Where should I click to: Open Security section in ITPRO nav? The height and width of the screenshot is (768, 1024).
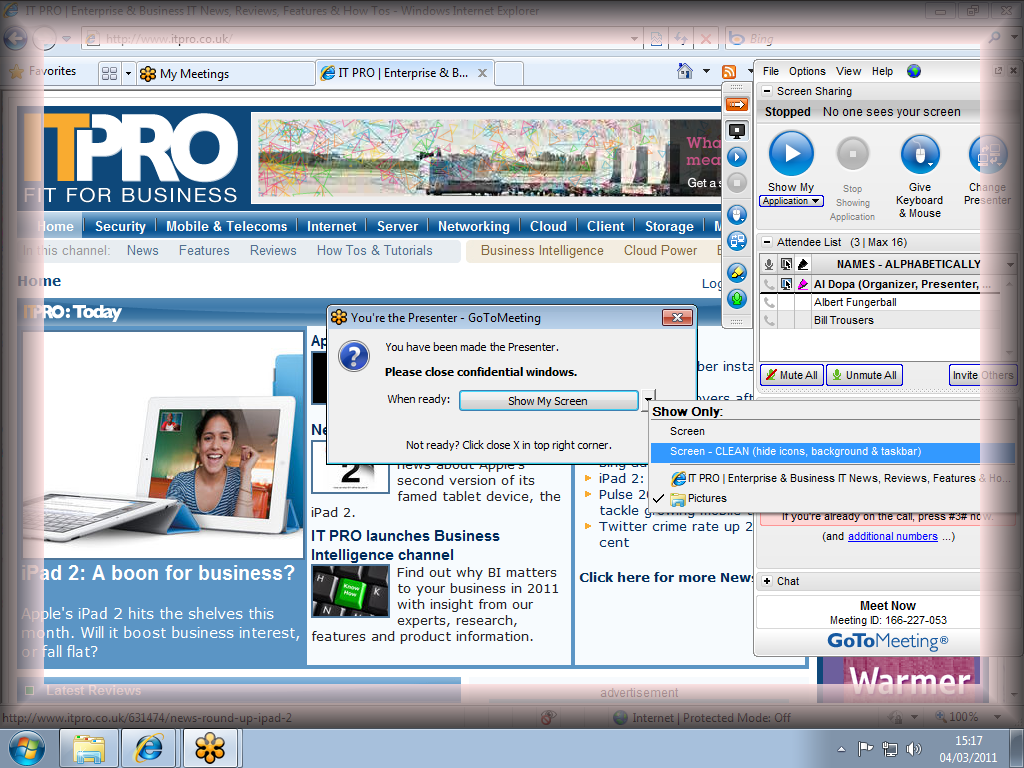click(120, 227)
